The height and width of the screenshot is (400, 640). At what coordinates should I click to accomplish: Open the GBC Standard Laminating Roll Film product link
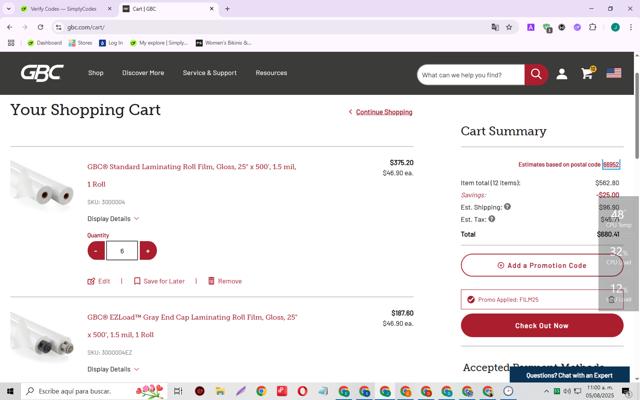click(192, 176)
